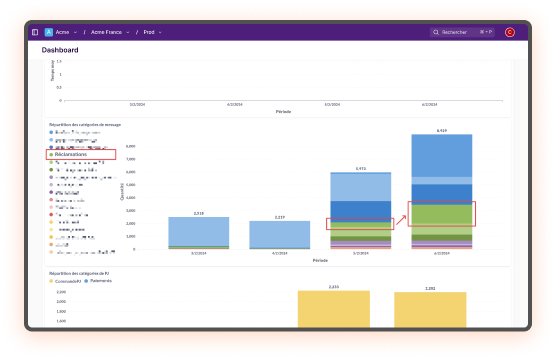
Task: Toggle the Paiements legend entry
Action: pos(98,281)
